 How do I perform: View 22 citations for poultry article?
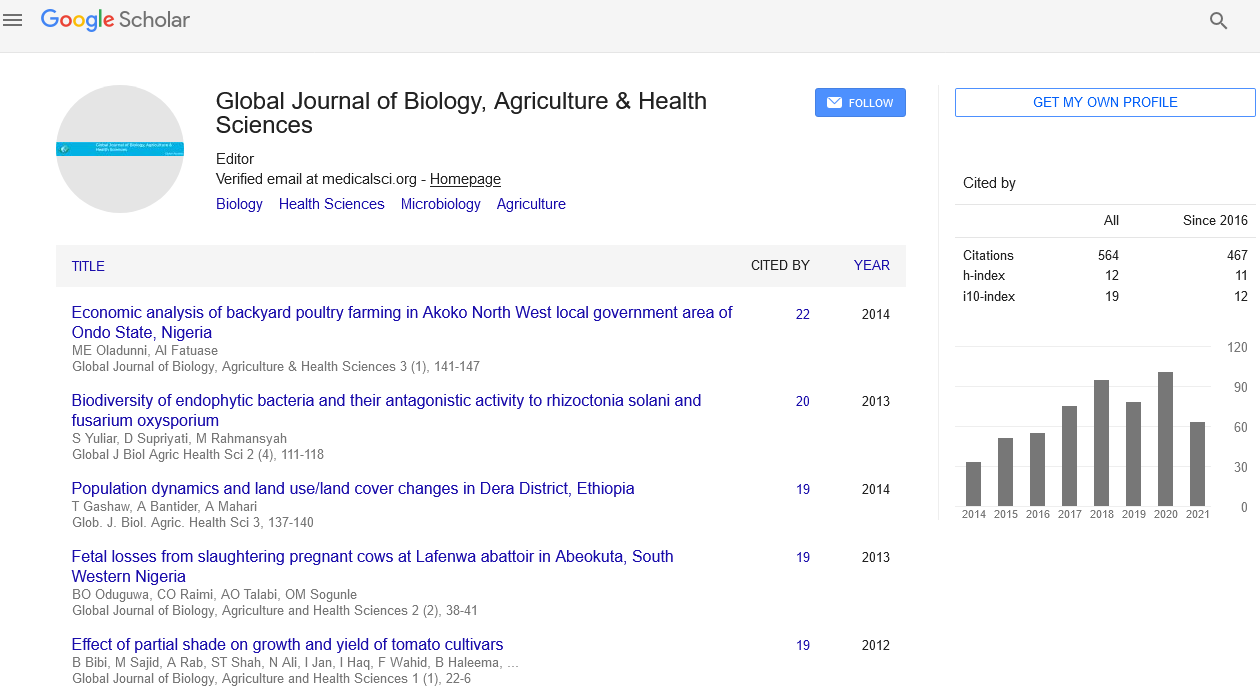[803, 314]
